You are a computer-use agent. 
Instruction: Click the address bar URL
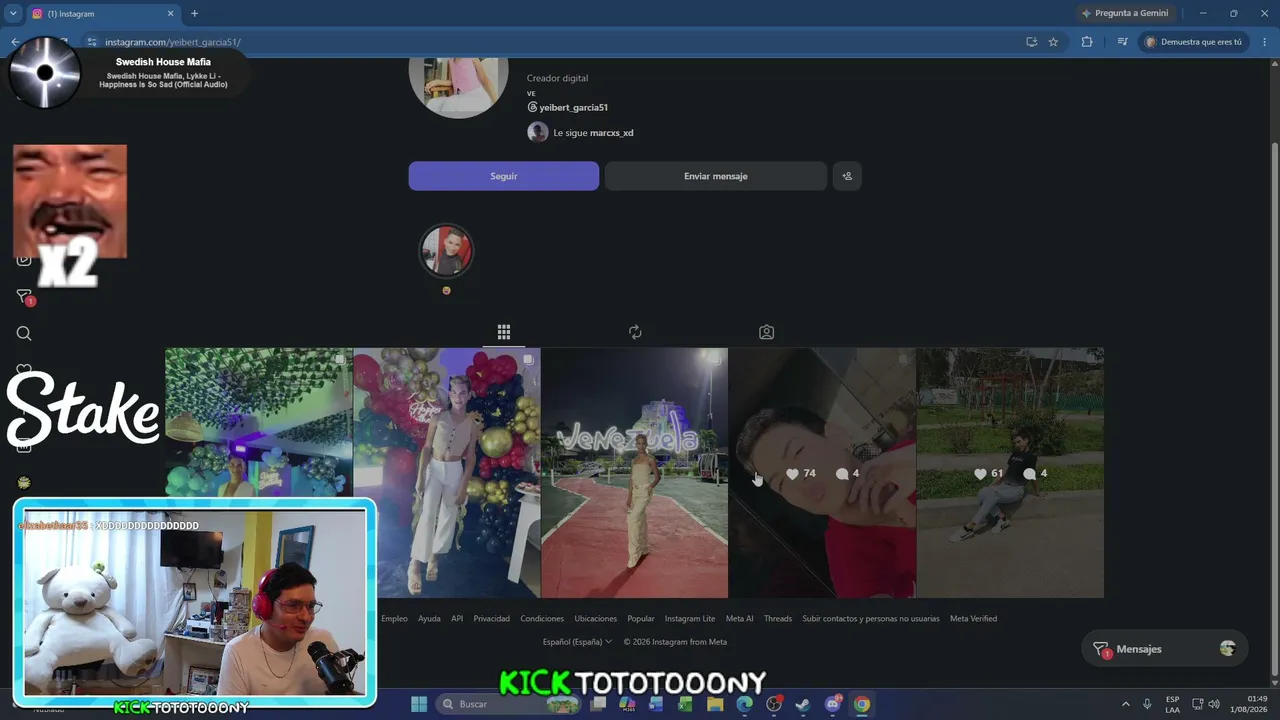point(173,42)
